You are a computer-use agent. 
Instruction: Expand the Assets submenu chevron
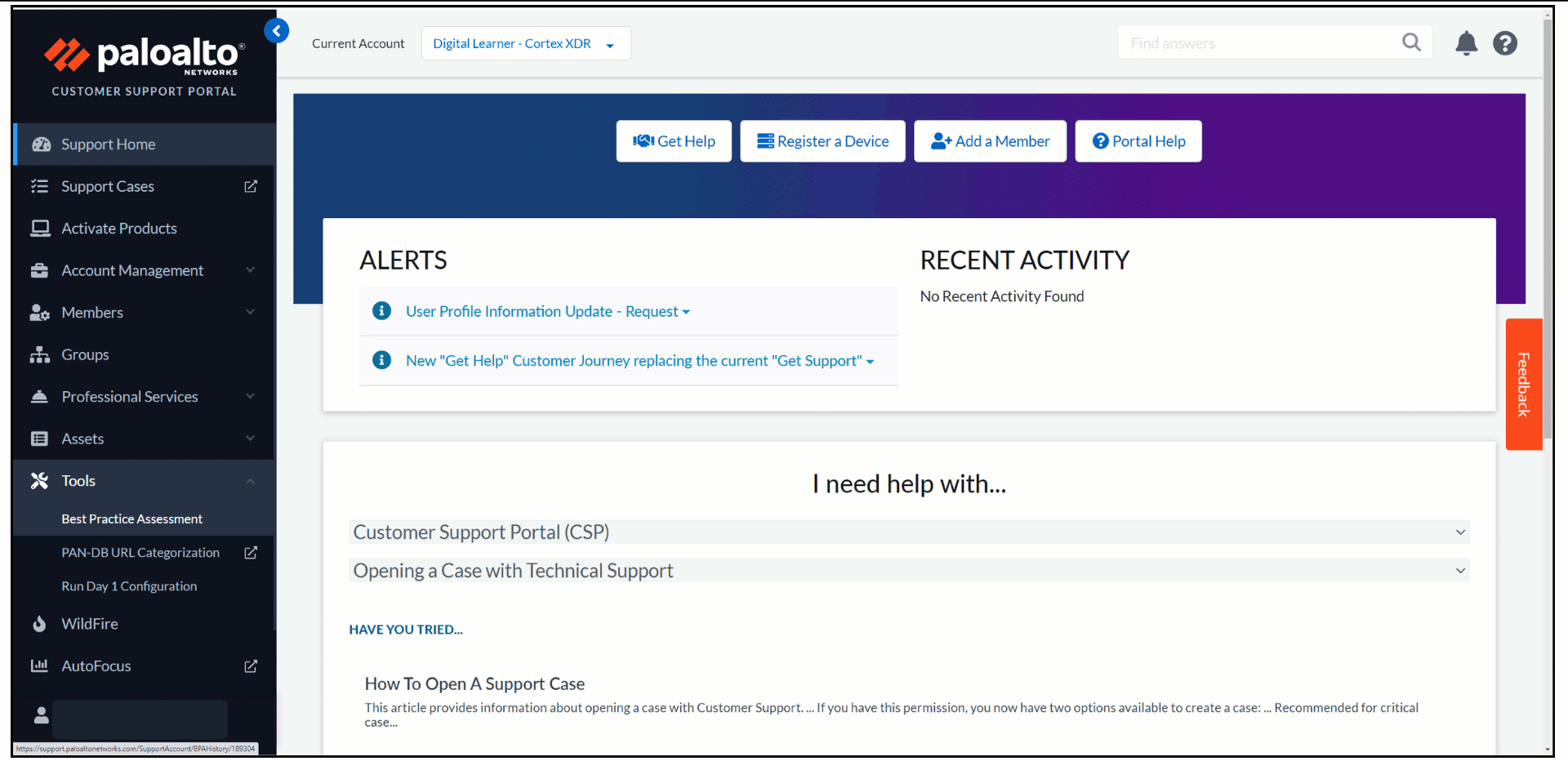pyautogui.click(x=251, y=438)
